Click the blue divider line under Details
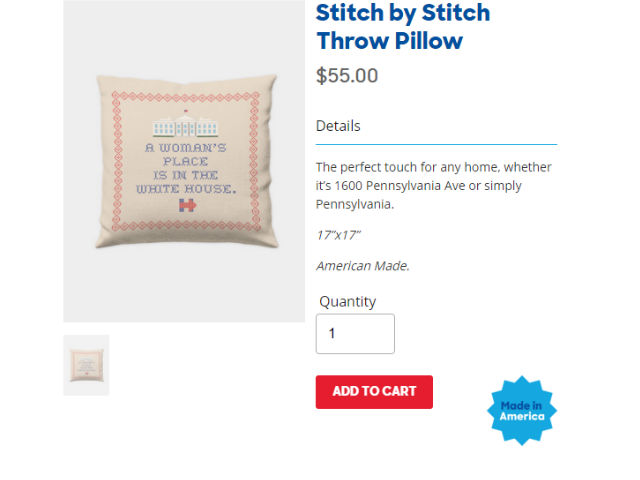The image size is (640, 480). tap(436, 144)
